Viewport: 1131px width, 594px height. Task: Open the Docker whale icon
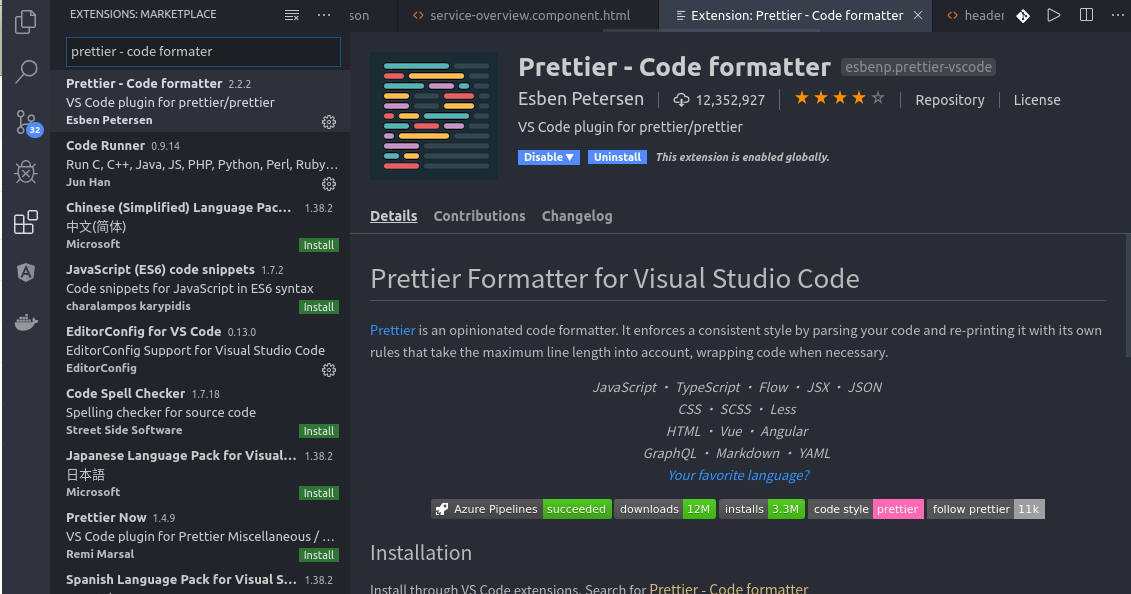[x=26, y=321]
